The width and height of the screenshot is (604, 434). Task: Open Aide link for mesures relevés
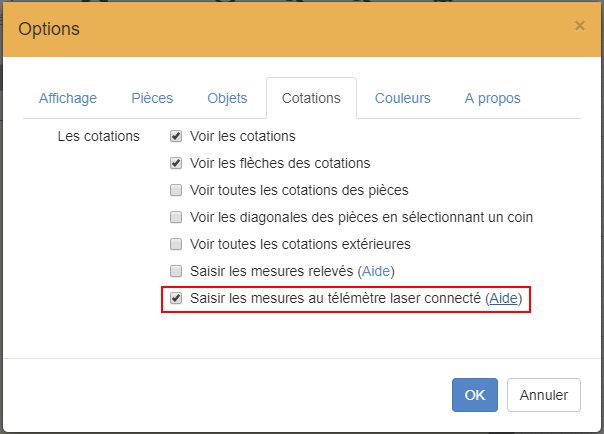point(377,271)
